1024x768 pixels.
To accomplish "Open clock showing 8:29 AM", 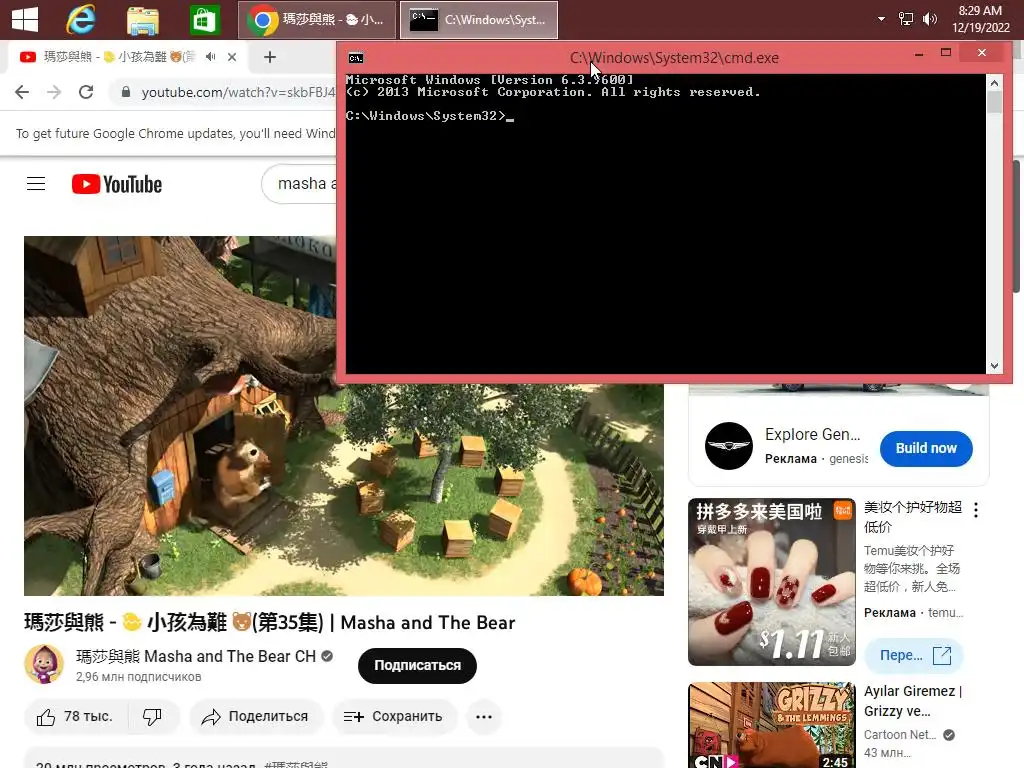I will 980,19.
